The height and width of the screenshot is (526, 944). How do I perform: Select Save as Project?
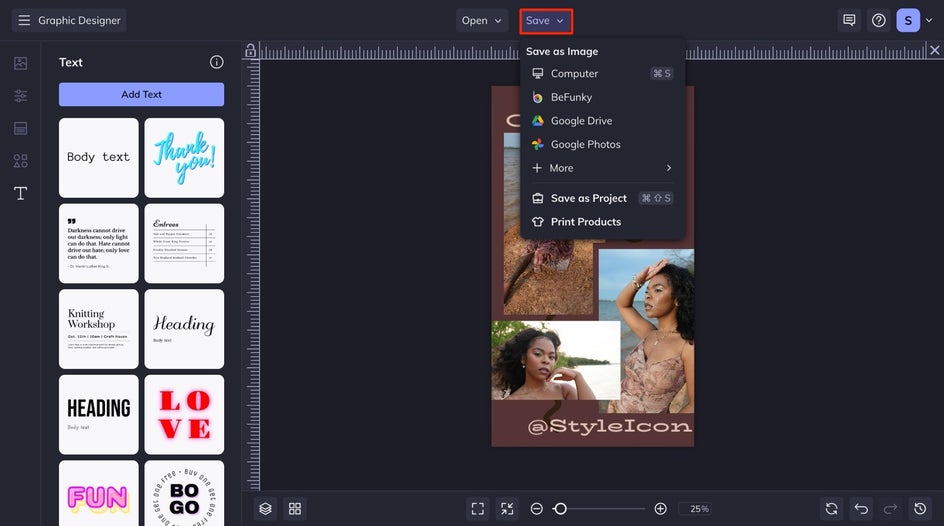(x=602, y=198)
